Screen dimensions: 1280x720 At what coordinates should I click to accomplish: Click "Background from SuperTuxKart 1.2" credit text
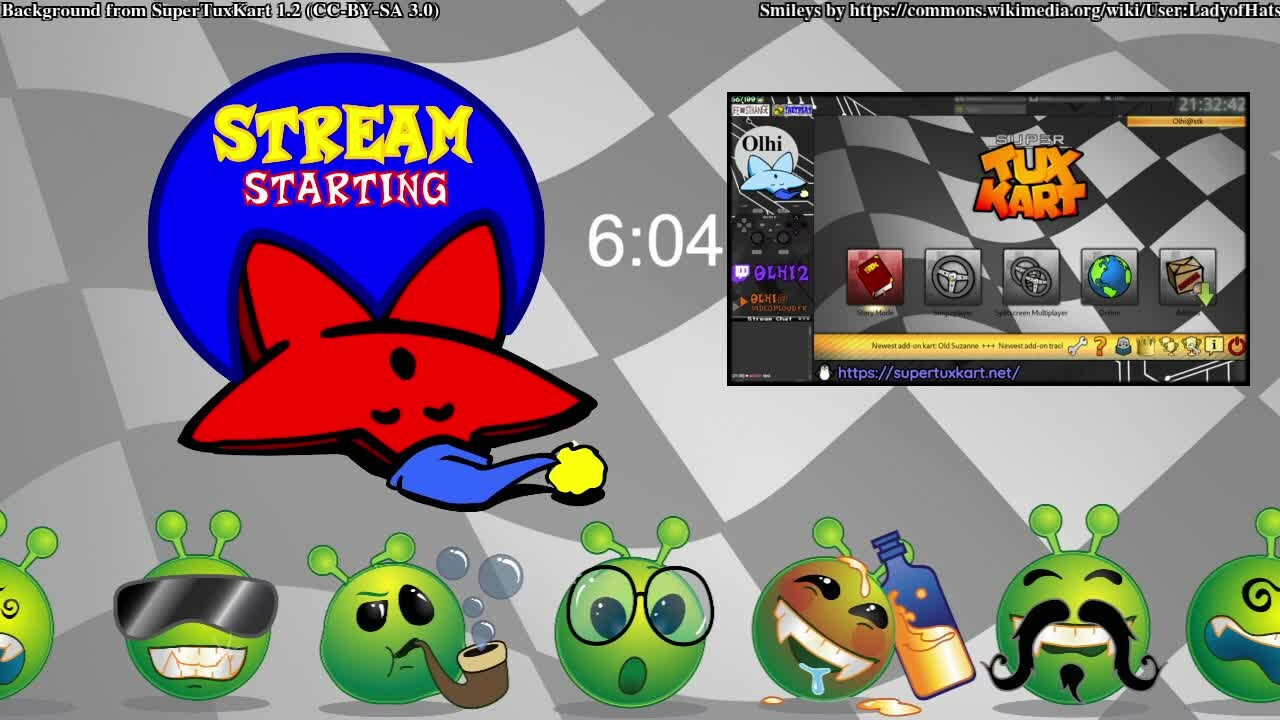(220, 10)
